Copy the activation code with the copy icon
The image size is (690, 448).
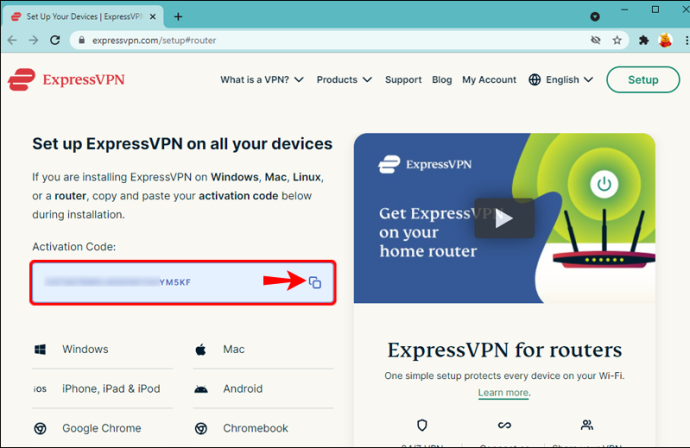coord(315,283)
